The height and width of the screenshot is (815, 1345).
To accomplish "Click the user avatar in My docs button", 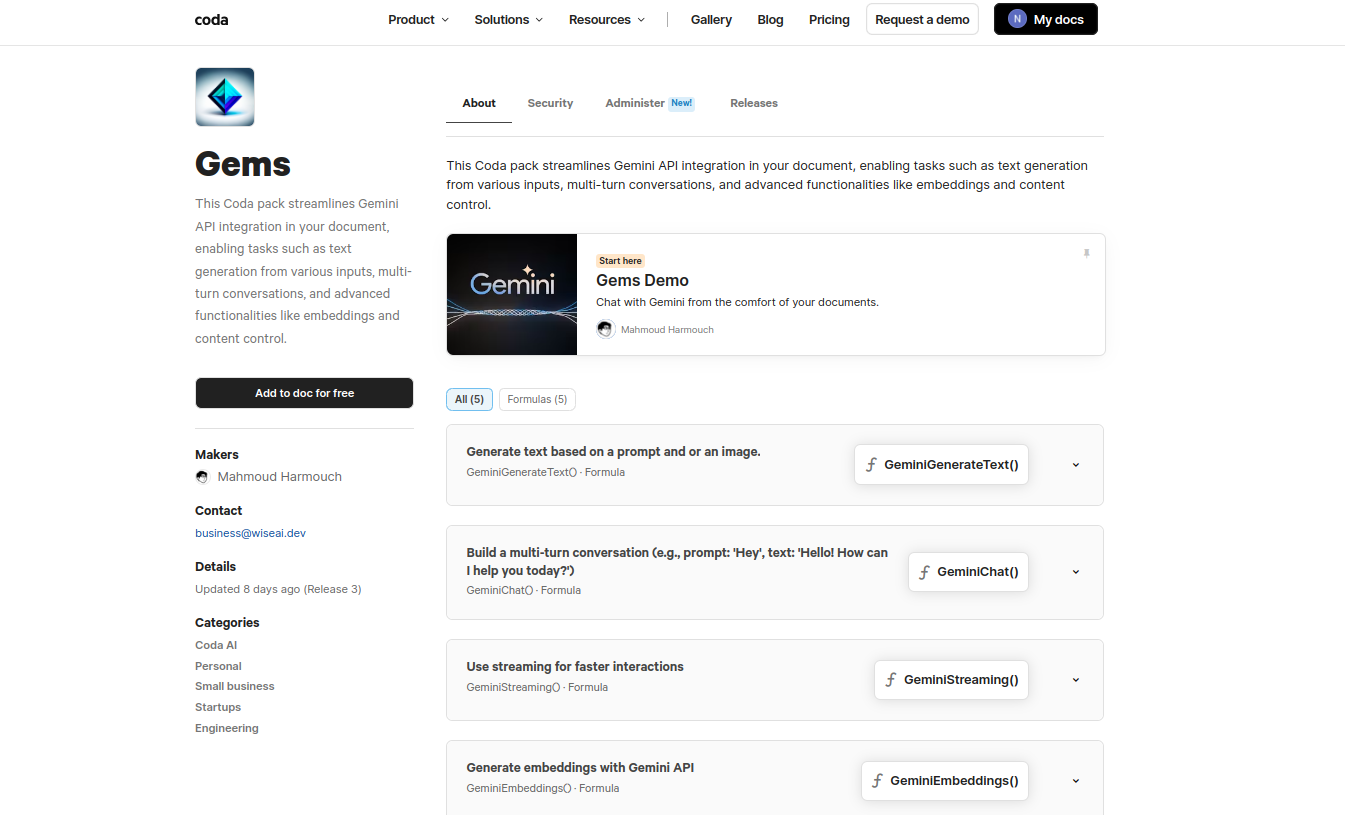I will tap(1017, 19).
